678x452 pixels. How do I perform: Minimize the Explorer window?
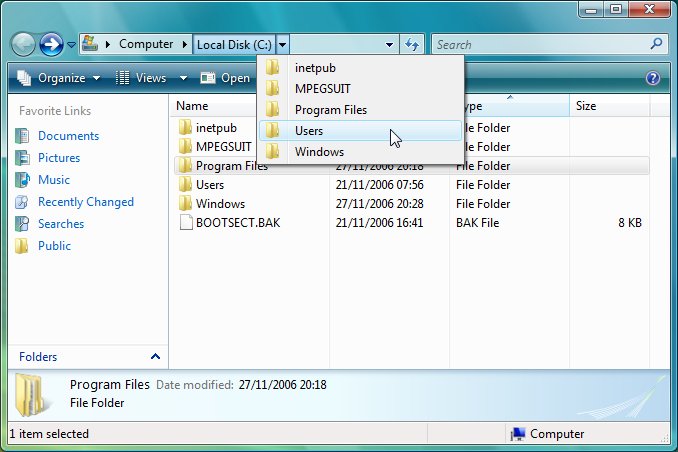point(591,10)
